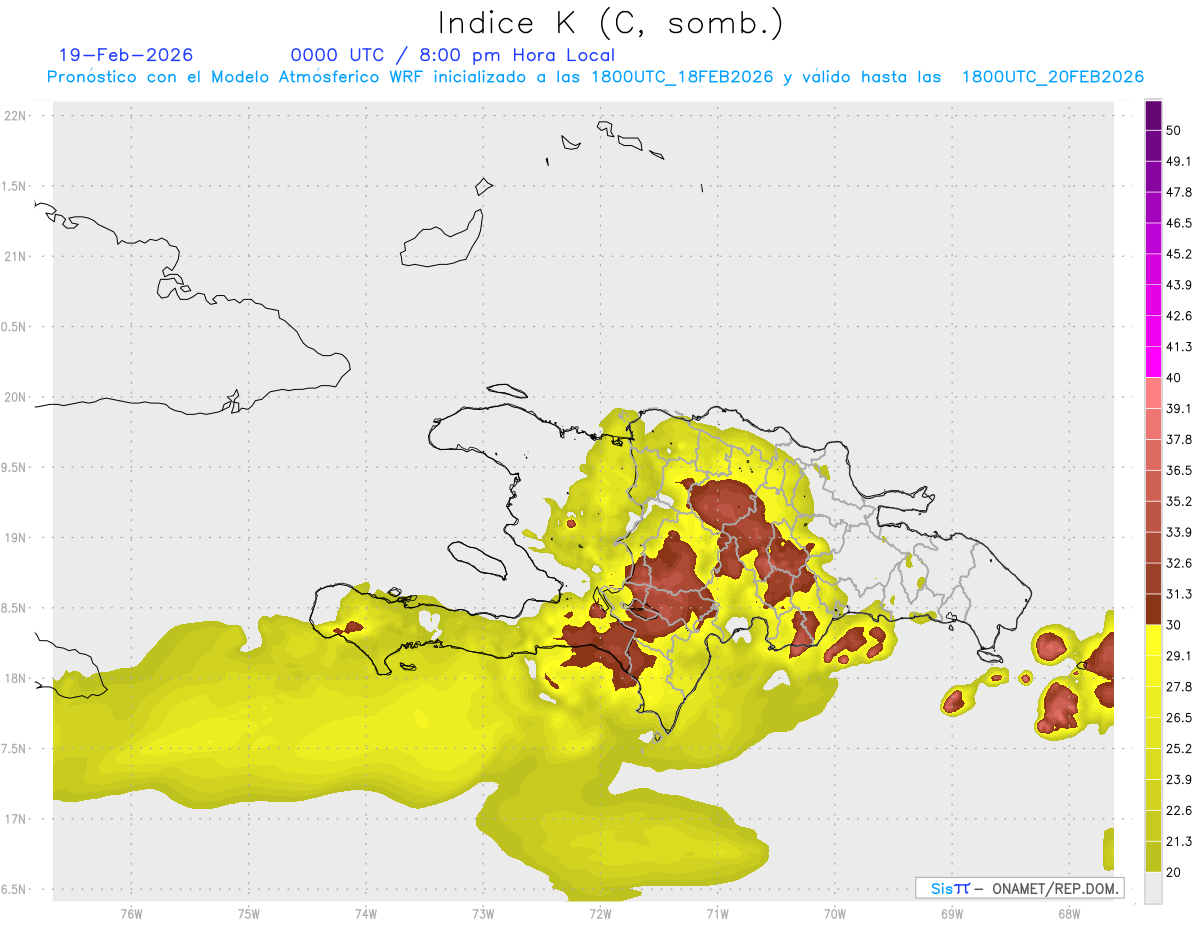1200x927 pixels.
Task: Click the '70W' longitude label
Action: click(x=834, y=913)
